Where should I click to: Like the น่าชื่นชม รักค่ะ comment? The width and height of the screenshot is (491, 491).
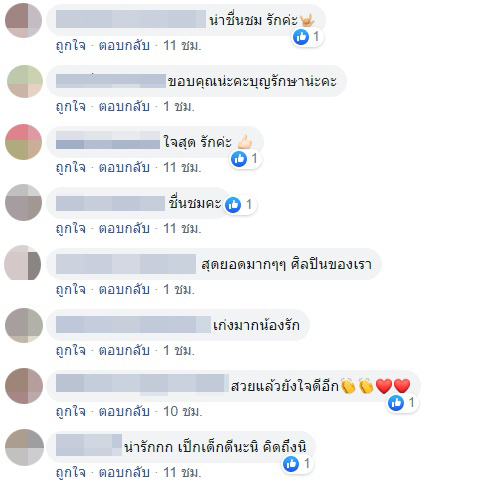tap(71, 46)
